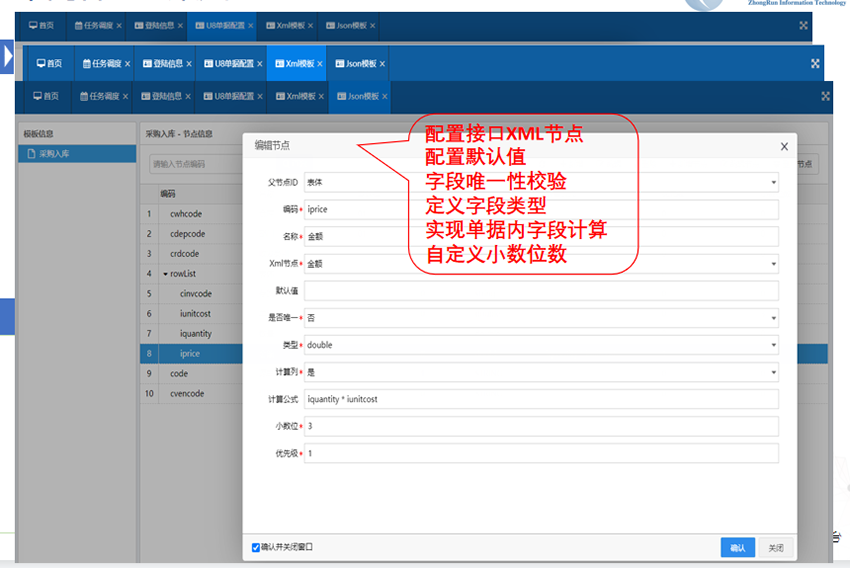Click fullscreen icon in the bottom tab row
Screen dimensions: 850x568
tap(825, 96)
